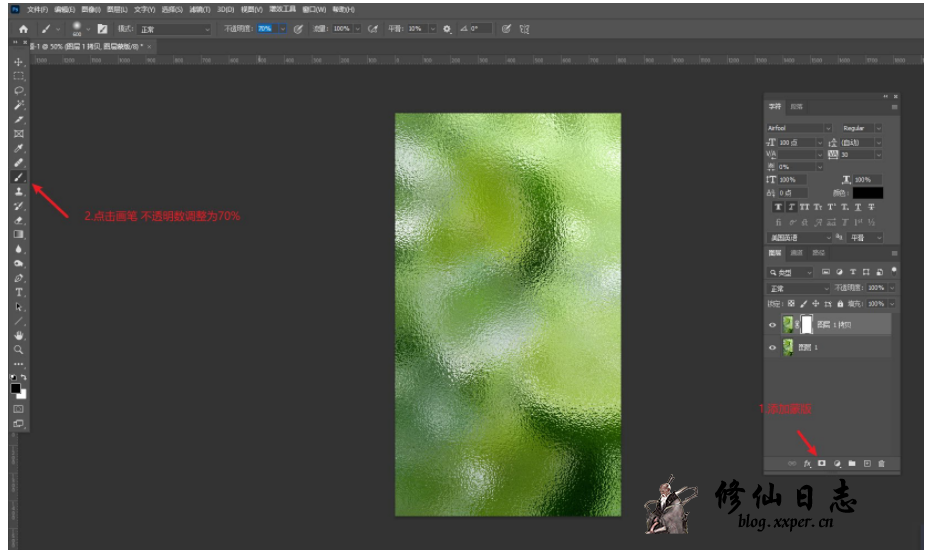
Task: Toggle visibility of 图层 1 layer
Action: [772, 347]
